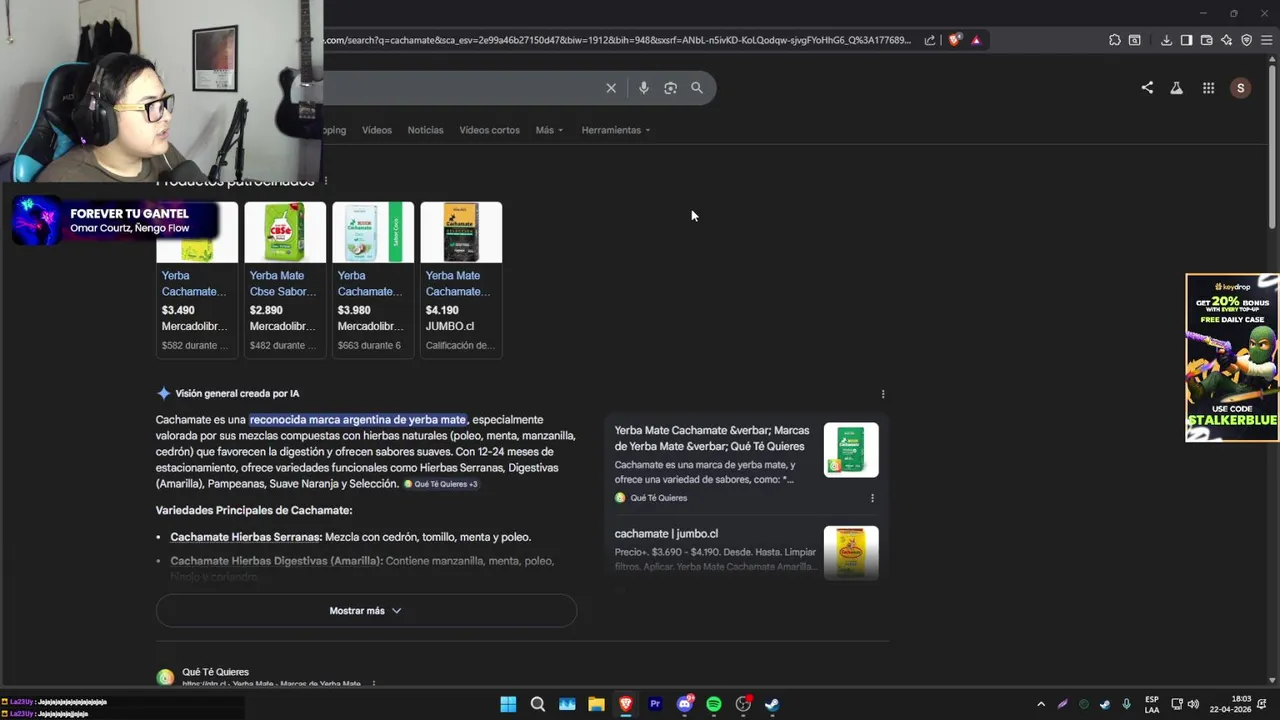The height and width of the screenshot is (720, 1280).
Task: Click the yellow Cachamate jumbo.cl thumbnail
Action: (851, 552)
